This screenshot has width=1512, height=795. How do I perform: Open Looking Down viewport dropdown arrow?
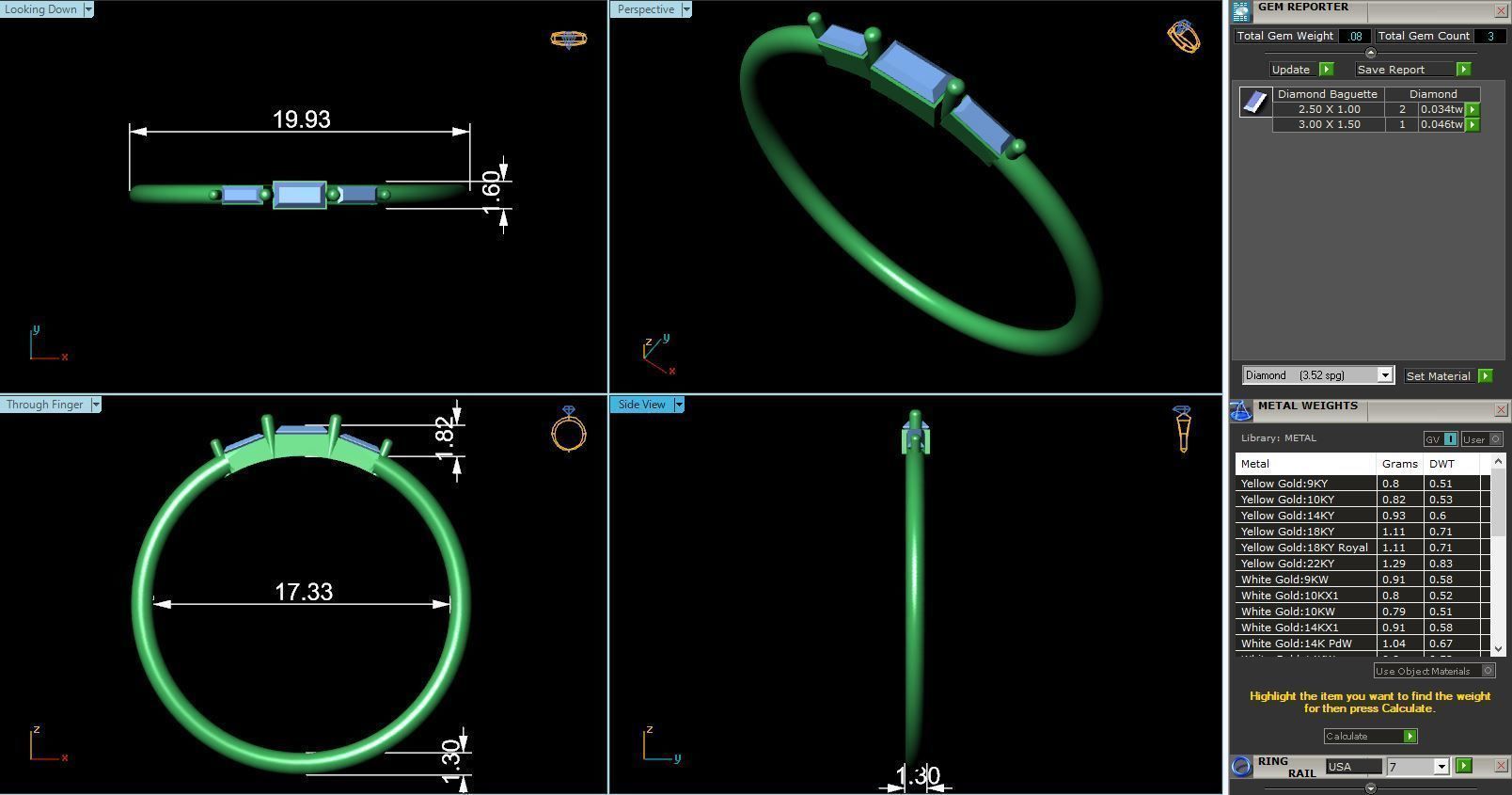[88, 9]
